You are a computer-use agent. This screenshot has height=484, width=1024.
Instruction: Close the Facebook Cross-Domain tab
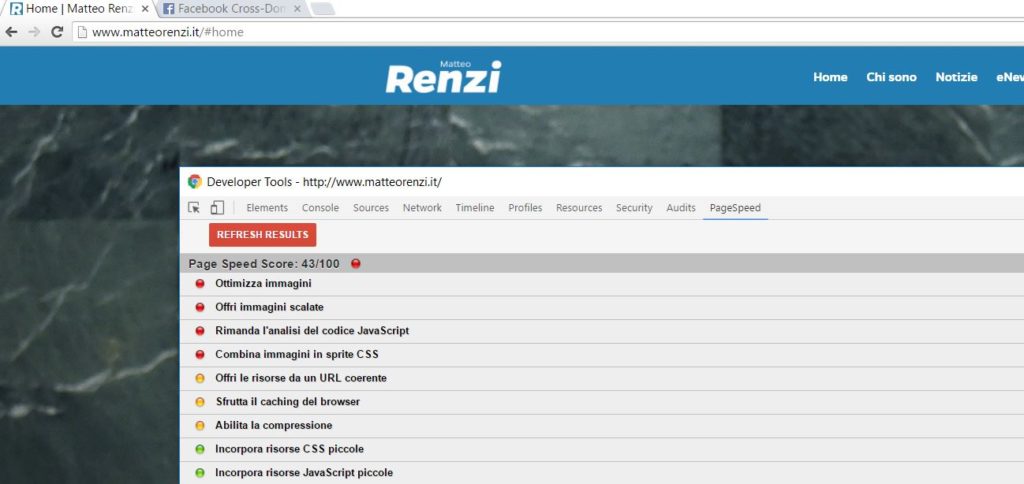(298, 9)
